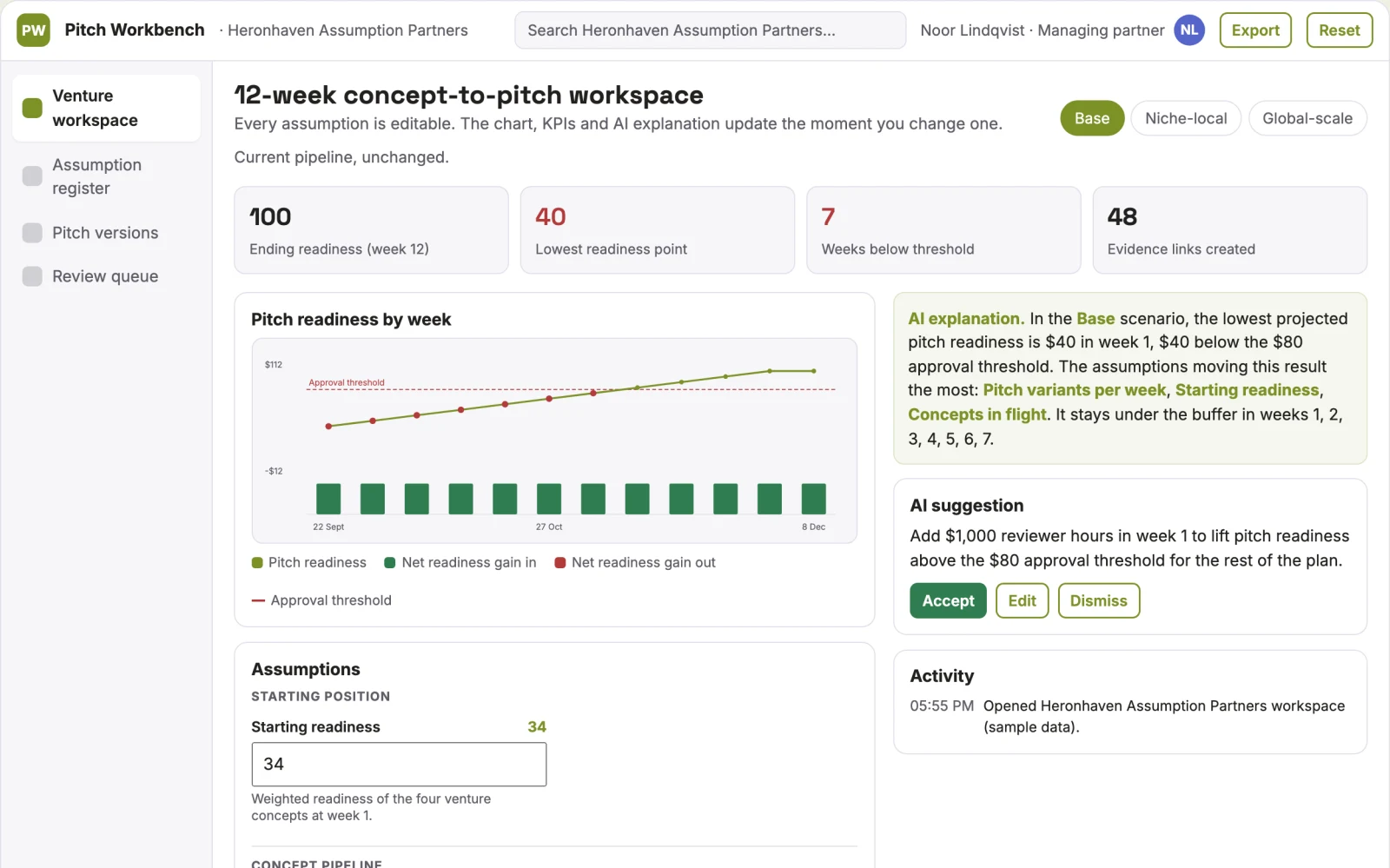Viewport: 1390px width, 868px height.
Task: Click the Evidence links created KPI card
Action: pos(1229,230)
